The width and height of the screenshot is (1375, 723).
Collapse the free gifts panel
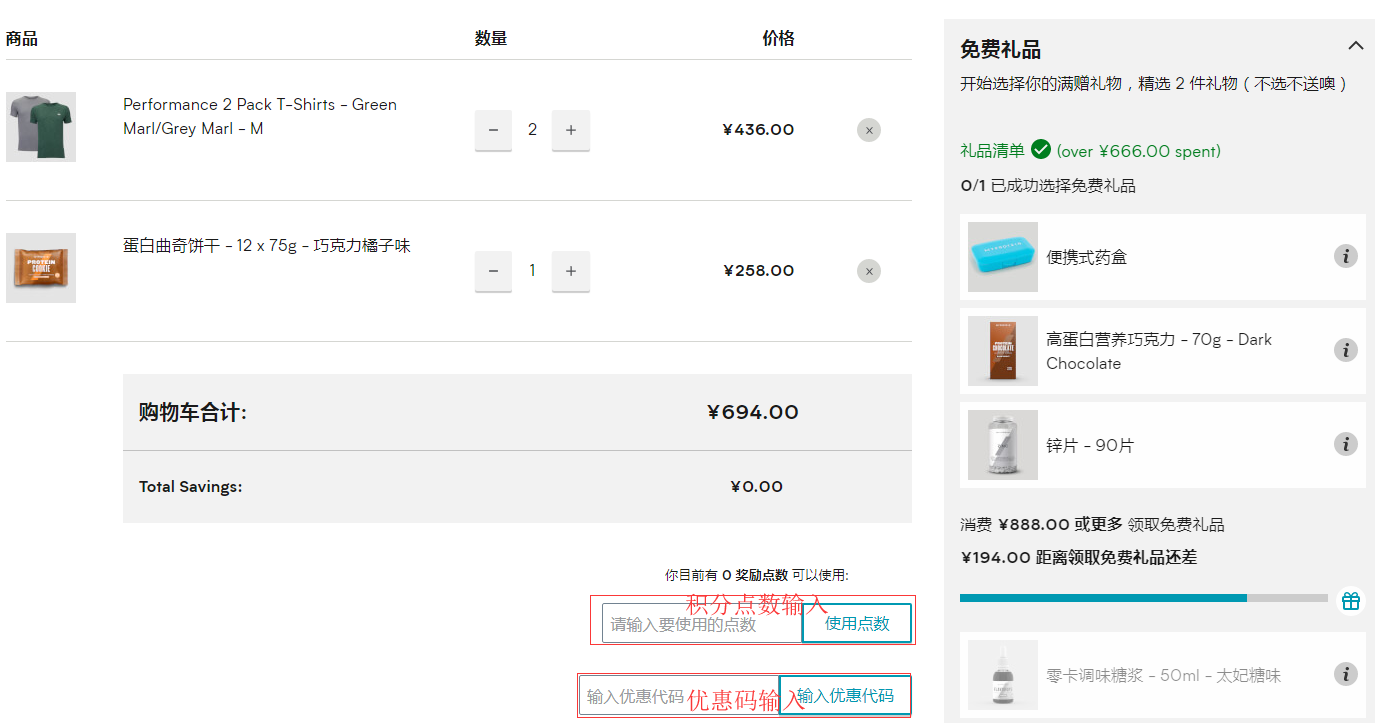1355,46
